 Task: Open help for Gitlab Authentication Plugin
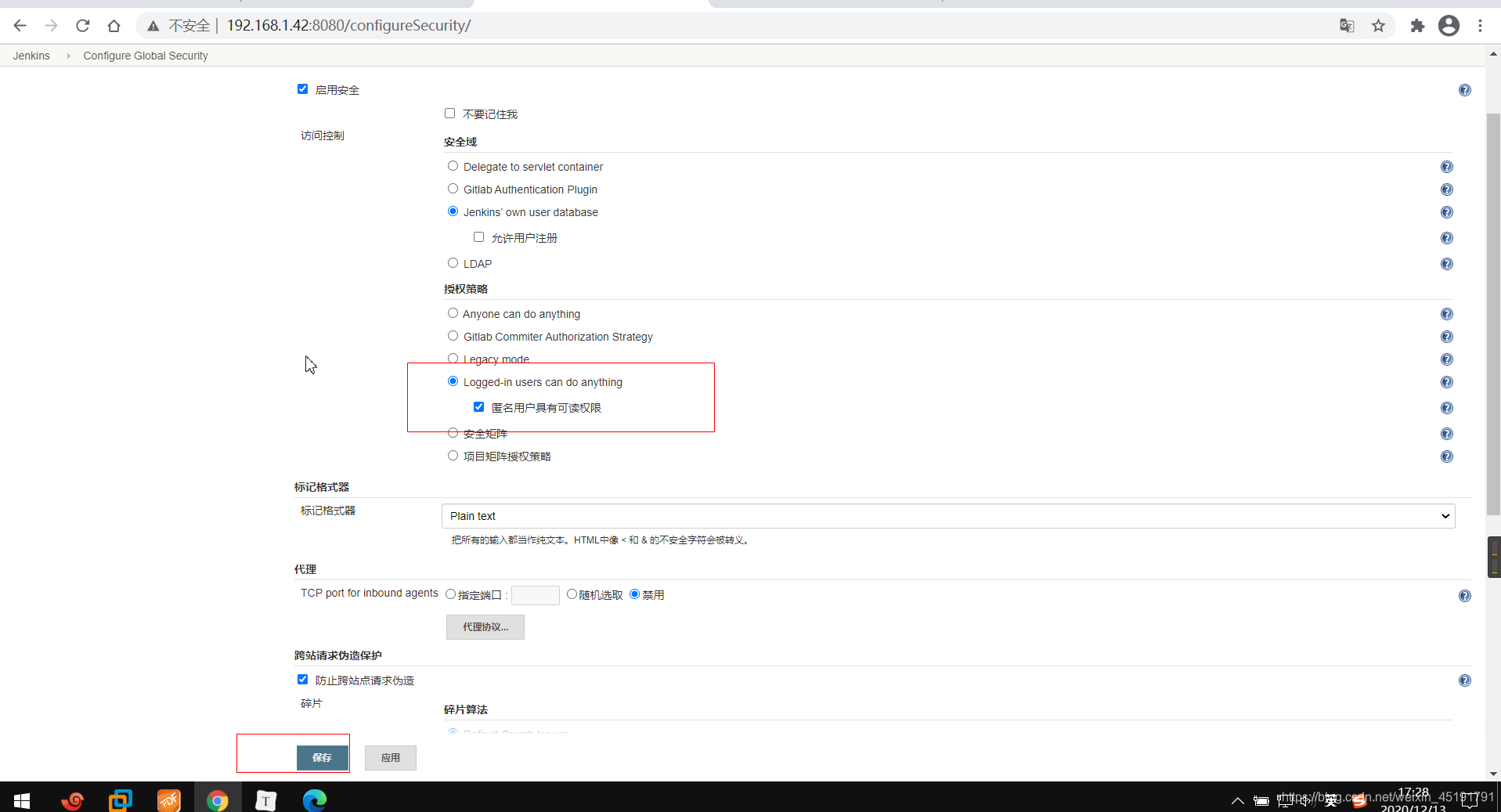click(x=1447, y=189)
